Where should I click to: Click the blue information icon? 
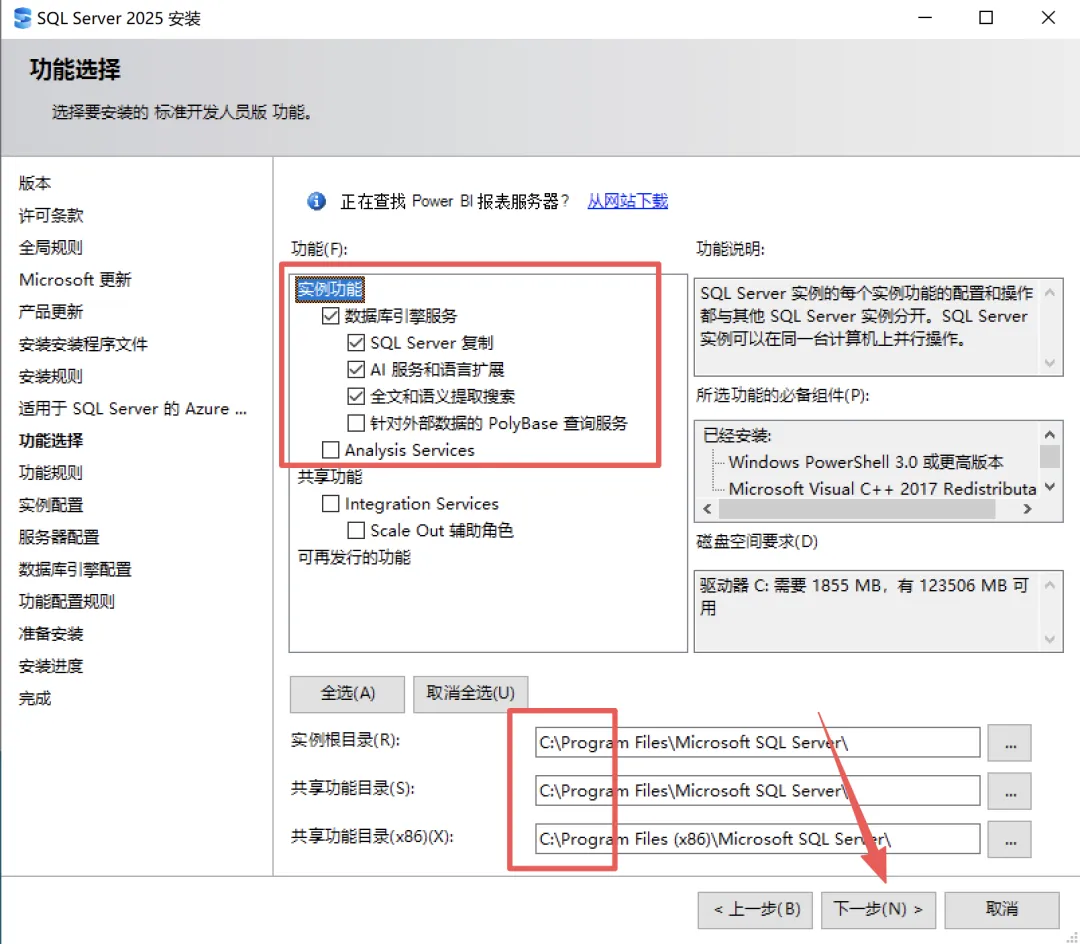pos(316,201)
